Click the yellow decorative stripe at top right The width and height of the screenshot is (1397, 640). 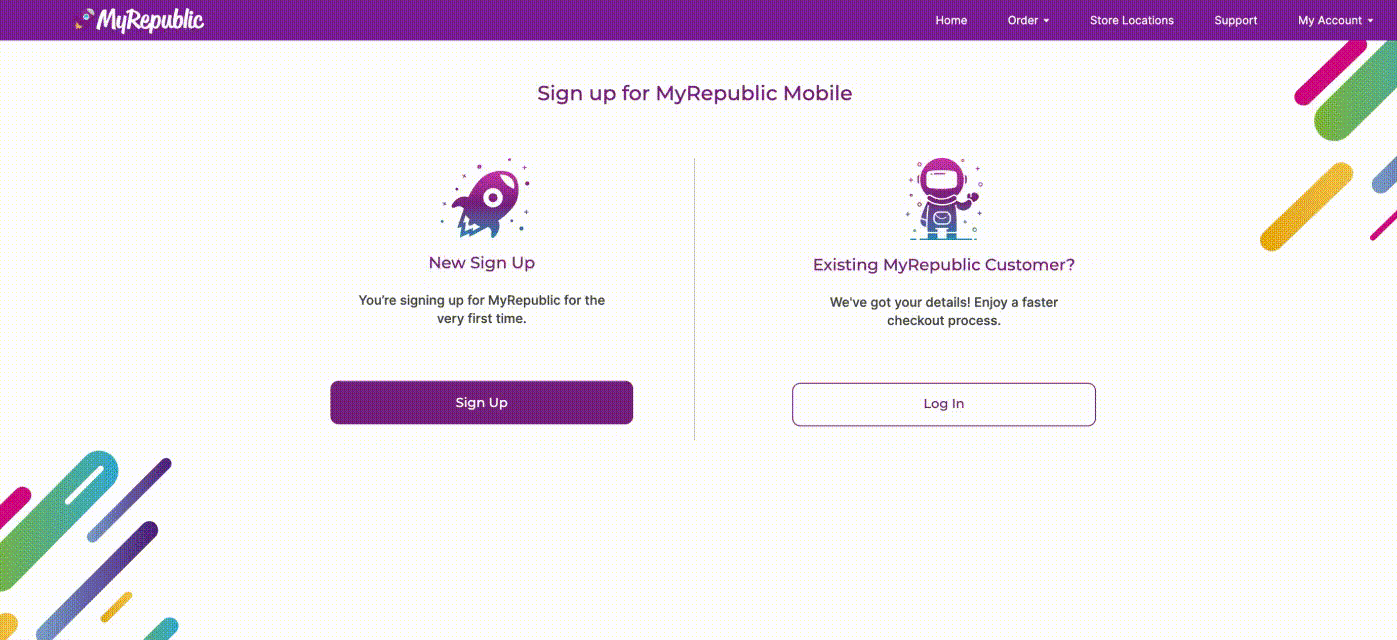[x=1305, y=207]
